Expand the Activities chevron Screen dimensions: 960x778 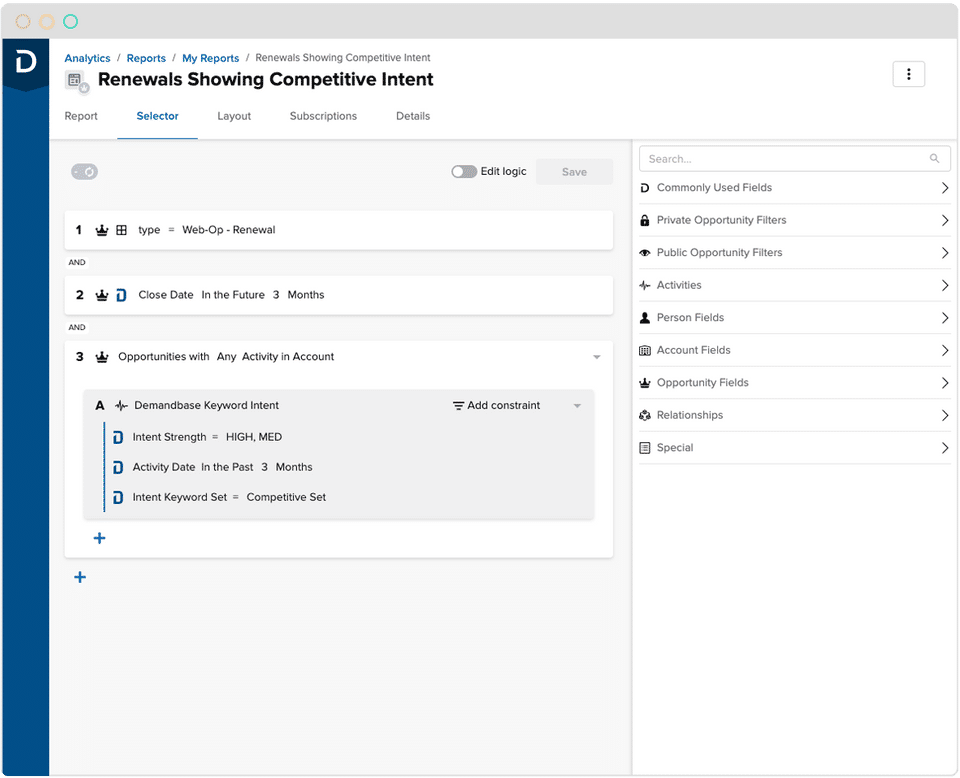pos(945,285)
